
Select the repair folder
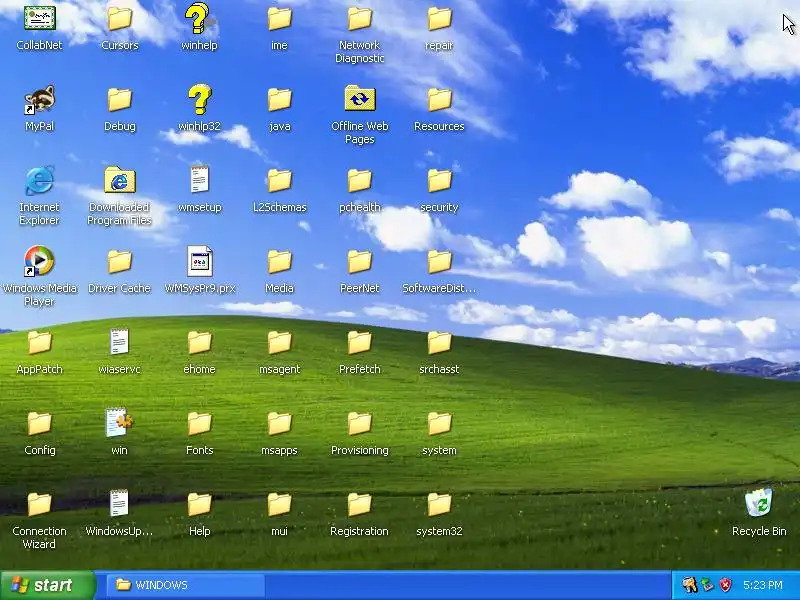click(x=439, y=19)
